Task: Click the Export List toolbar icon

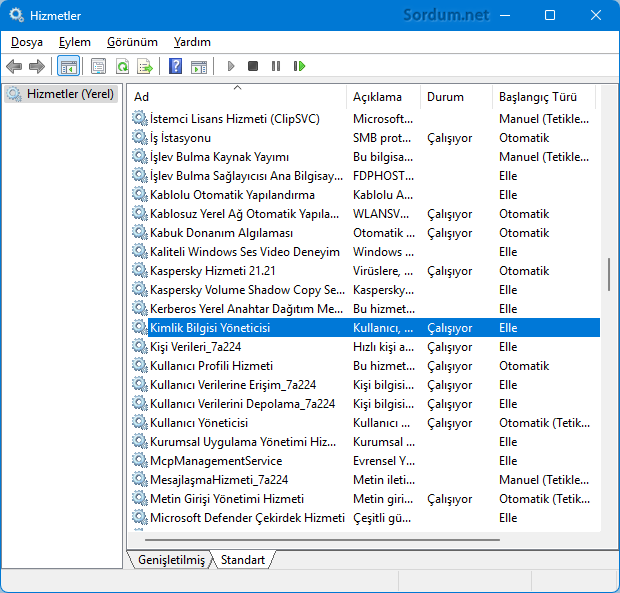Action: pyautogui.click(x=145, y=66)
